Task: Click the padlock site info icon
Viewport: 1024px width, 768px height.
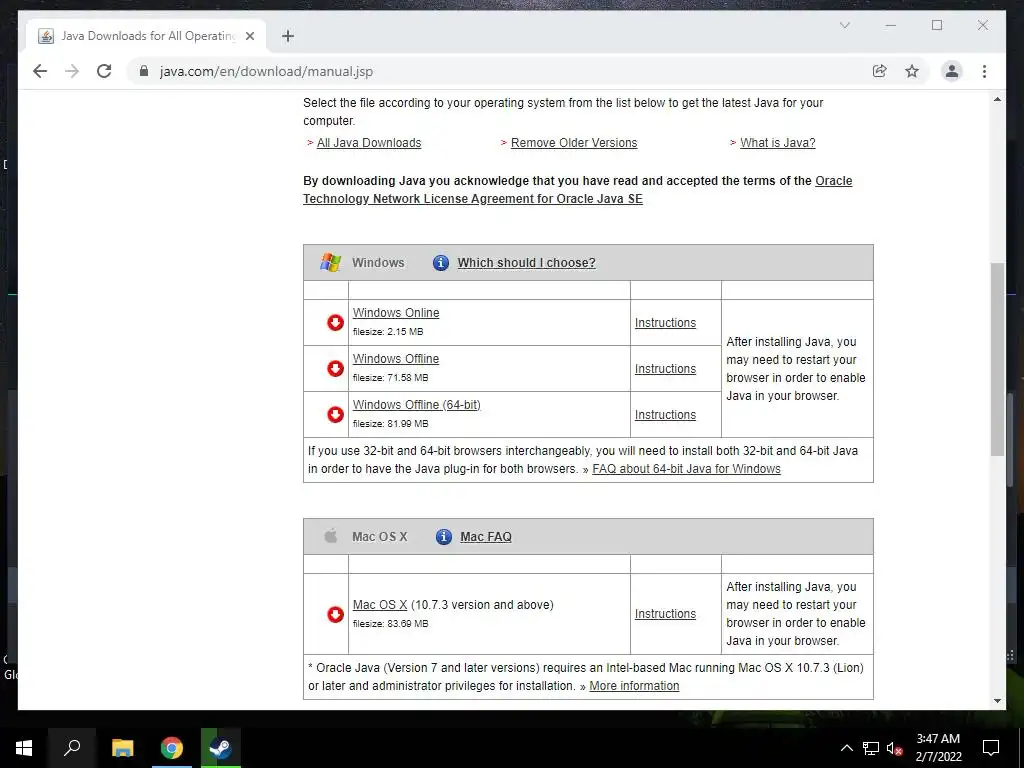Action: click(144, 71)
